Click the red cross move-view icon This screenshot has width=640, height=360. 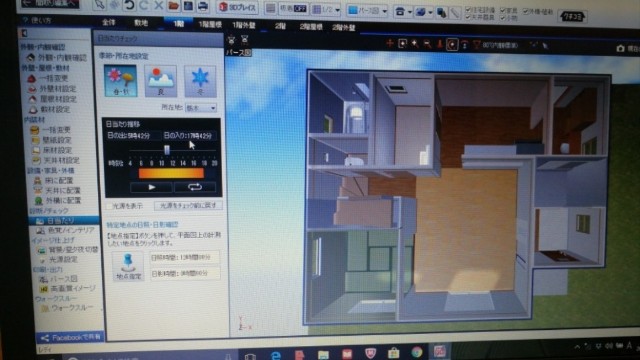pyautogui.click(x=390, y=43)
